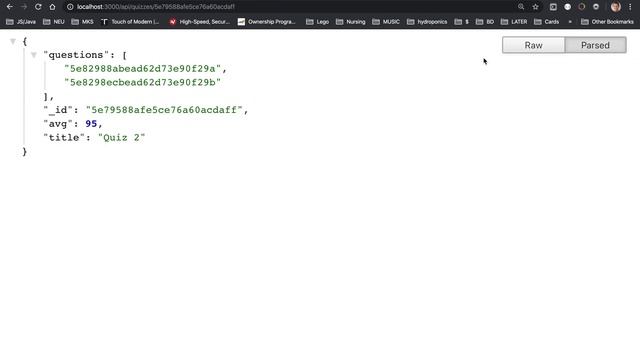The height and width of the screenshot is (360, 640).
Task: Collapse the questions array
Action: pyautogui.click(x=34, y=55)
